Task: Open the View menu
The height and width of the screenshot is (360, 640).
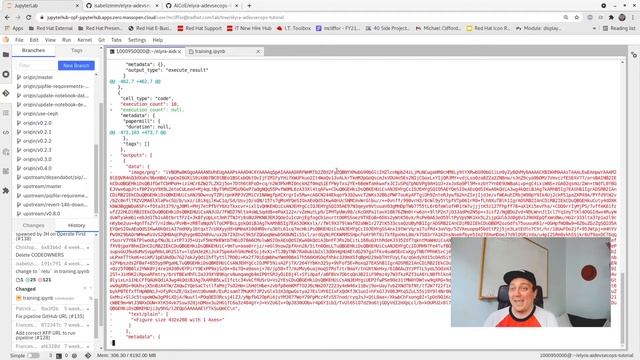Action: coord(50,40)
